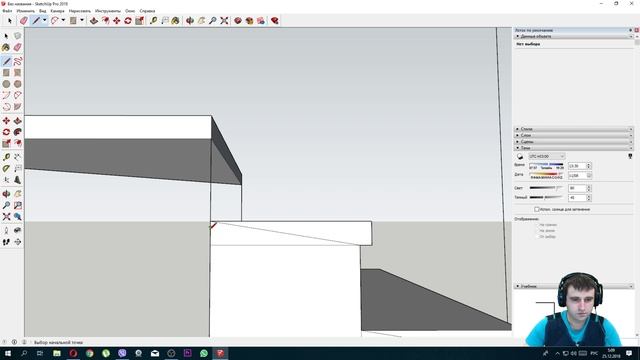The image size is (640, 360).
Task: Choose the Follow Me tool in left palette
Action: click(17, 132)
